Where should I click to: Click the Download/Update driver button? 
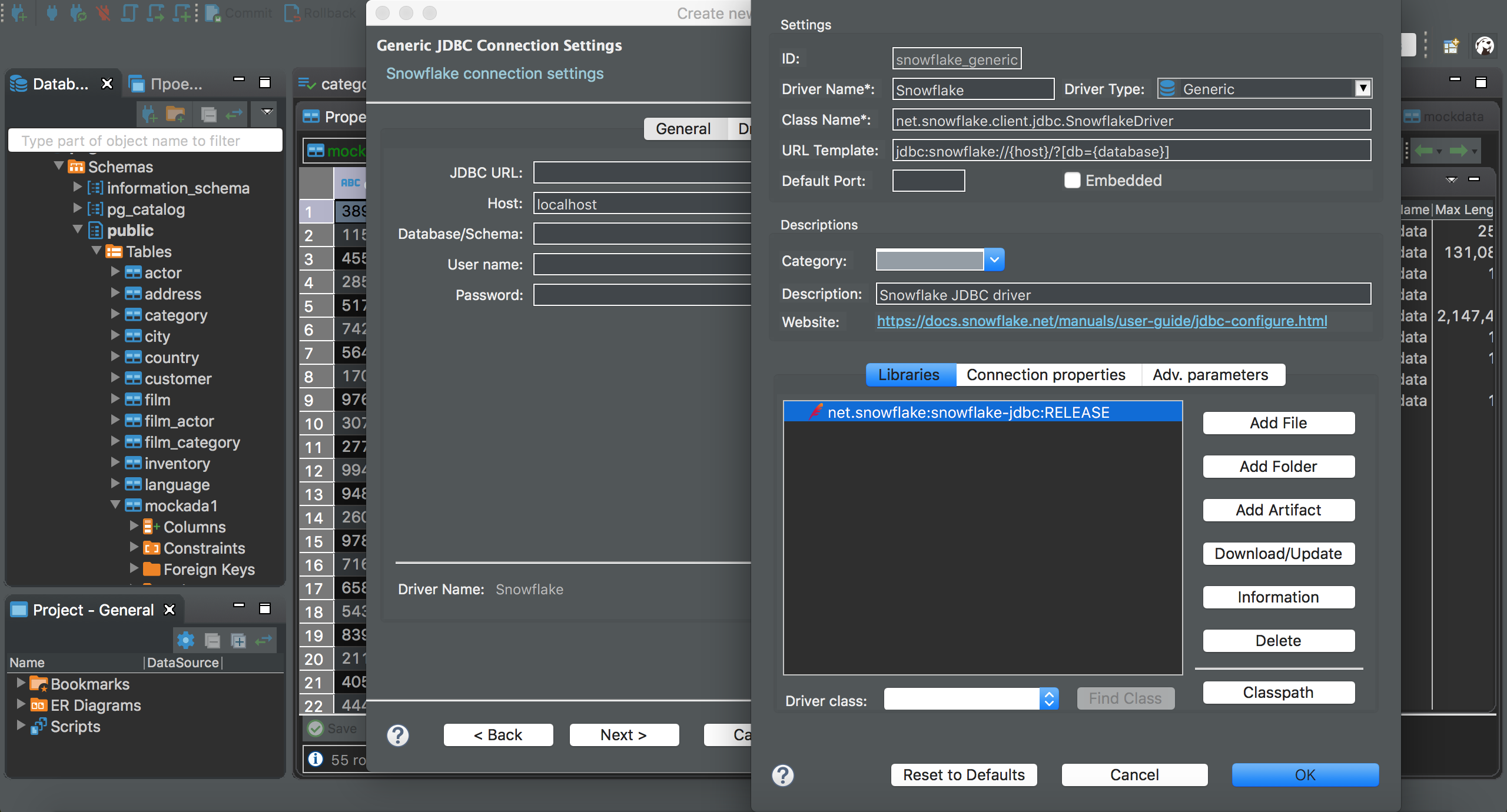coord(1278,553)
